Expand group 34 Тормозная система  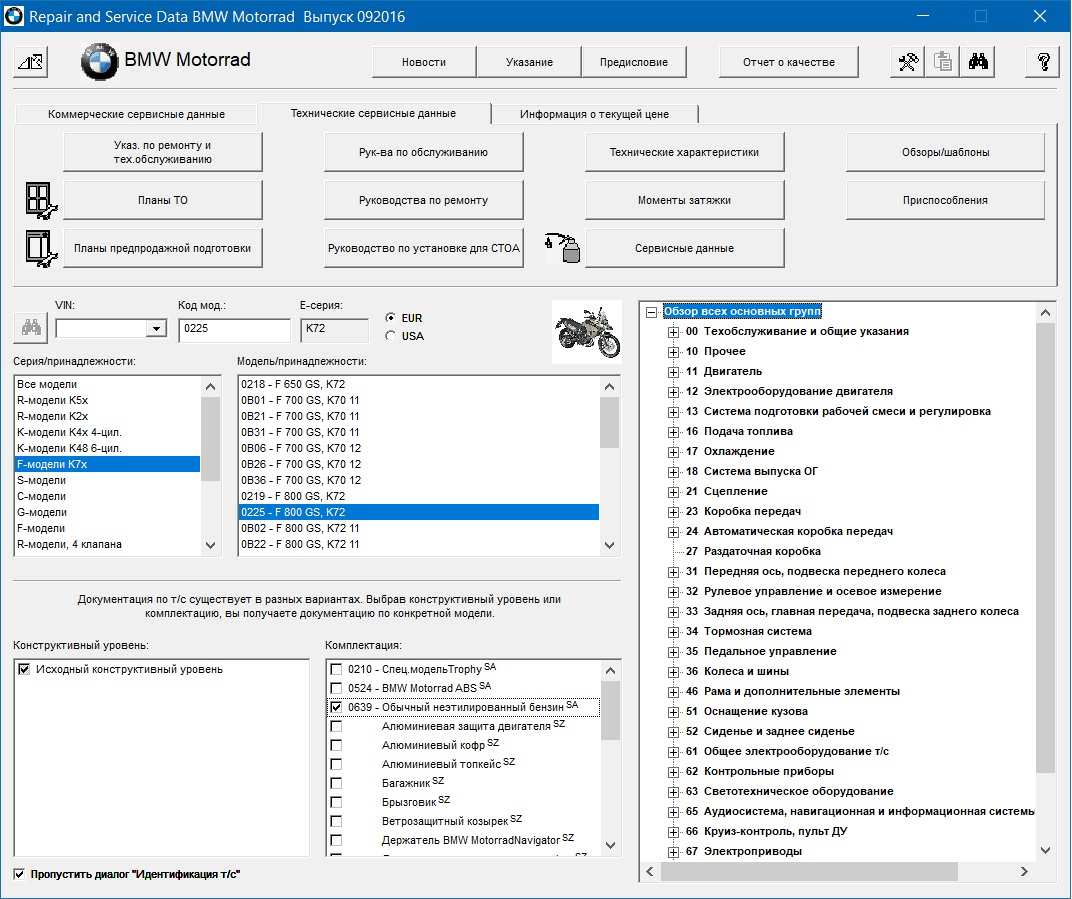(673, 632)
